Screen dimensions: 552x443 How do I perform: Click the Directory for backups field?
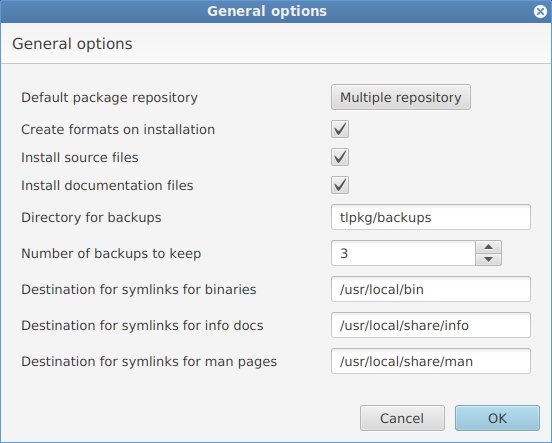pos(431,217)
